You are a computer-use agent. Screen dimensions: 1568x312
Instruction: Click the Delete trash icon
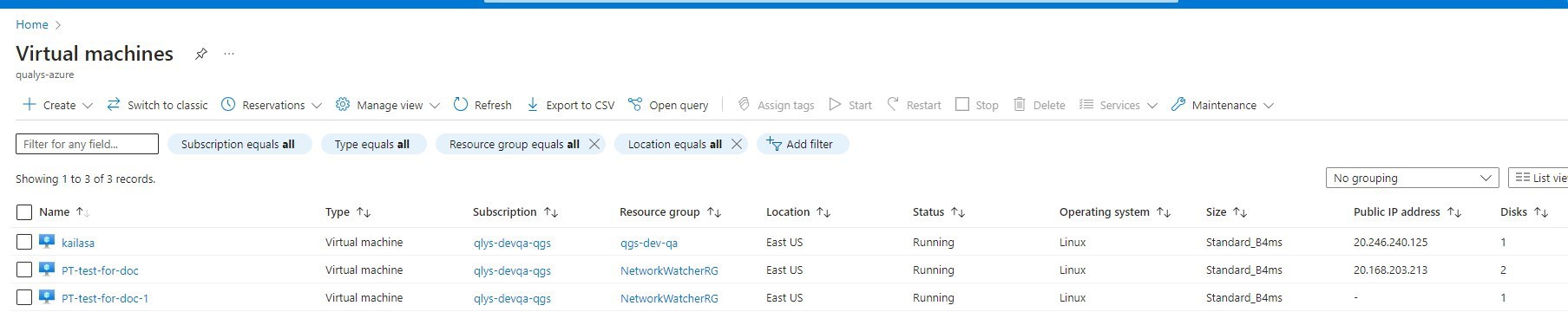click(x=1020, y=105)
